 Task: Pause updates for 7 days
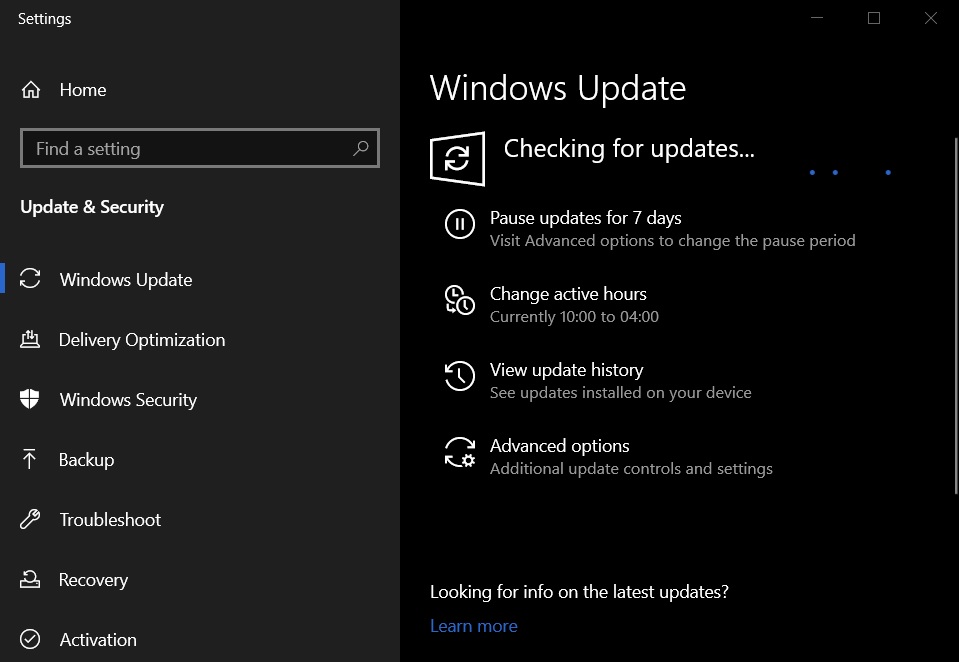585,218
